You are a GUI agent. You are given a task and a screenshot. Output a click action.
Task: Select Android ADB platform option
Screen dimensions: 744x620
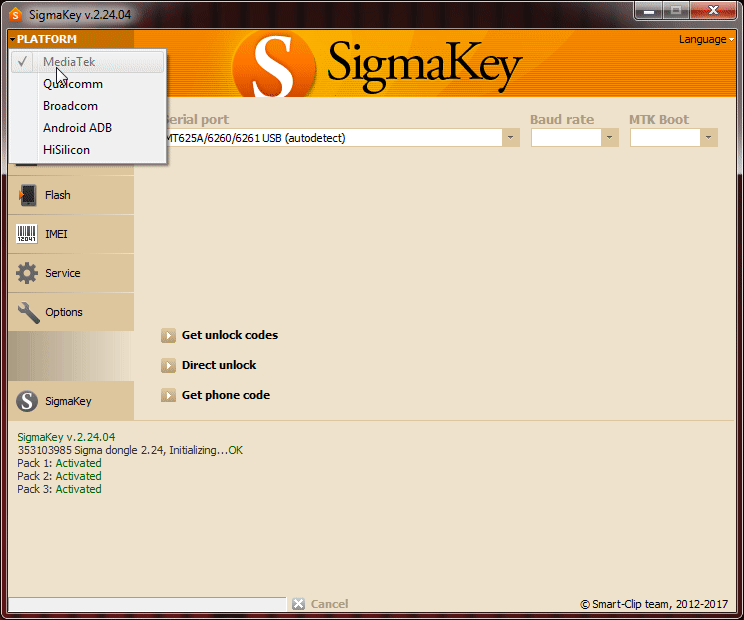(x=77, y=128)
